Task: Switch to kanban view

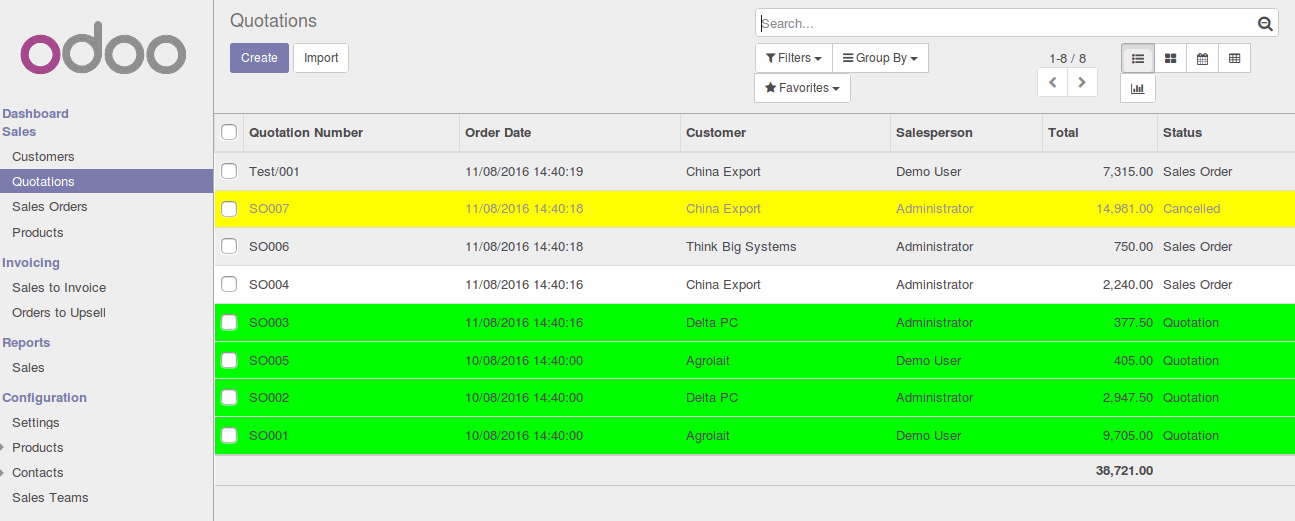Action: pyautogui.click(x=1170, y=58)
